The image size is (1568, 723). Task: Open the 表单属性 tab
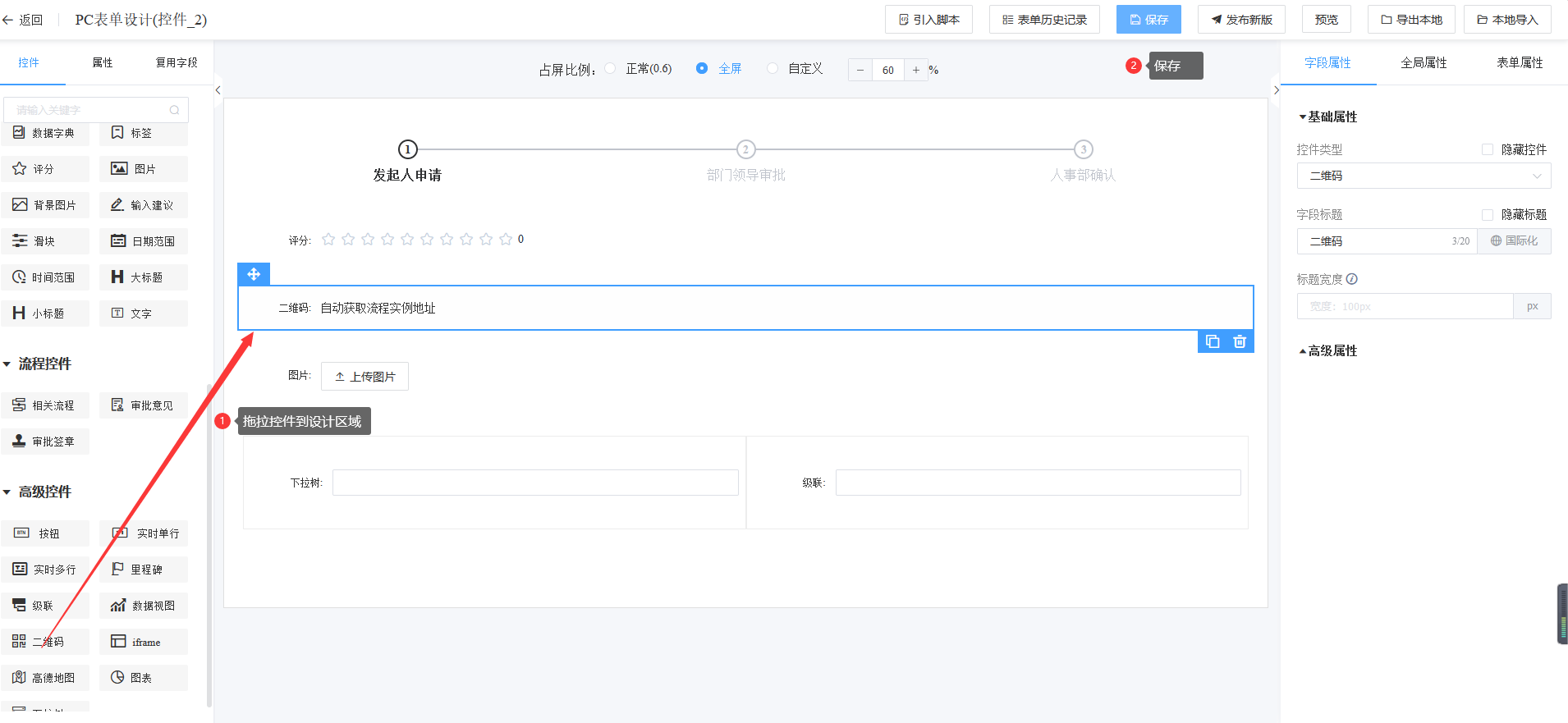pyautogui.click(x=1520, y=63)
